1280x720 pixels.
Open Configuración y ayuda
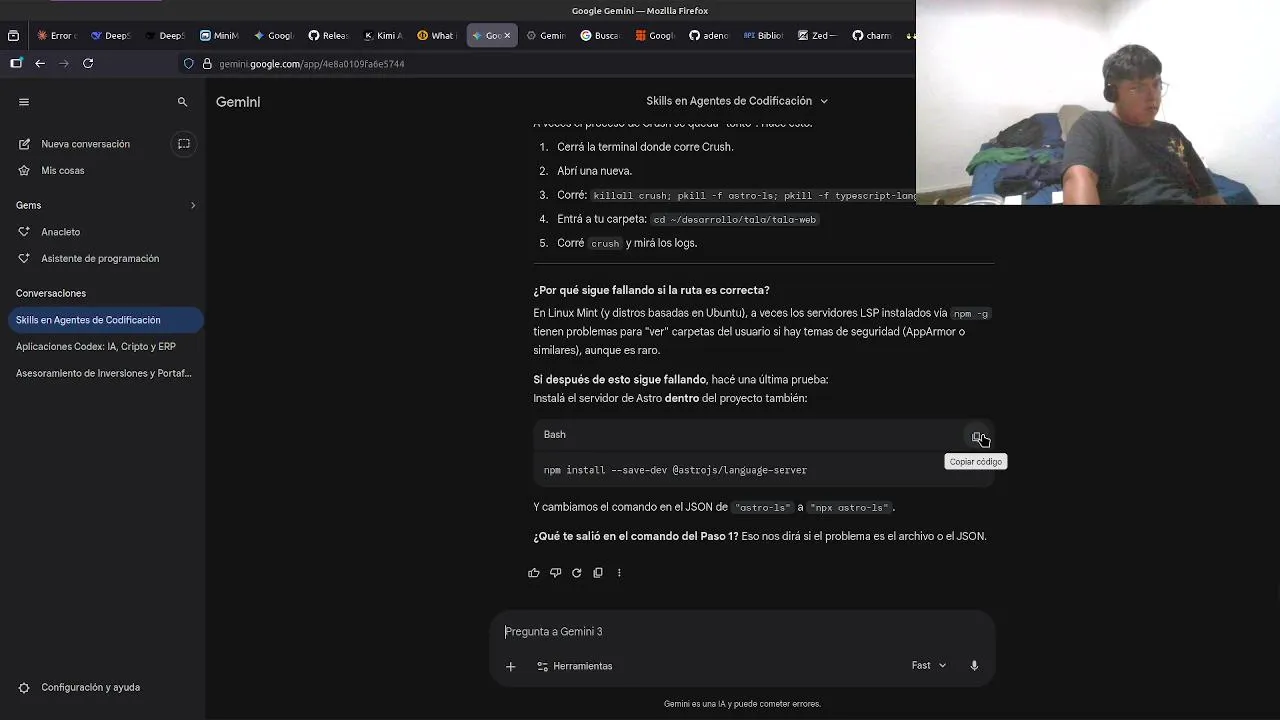pos(90,688)
